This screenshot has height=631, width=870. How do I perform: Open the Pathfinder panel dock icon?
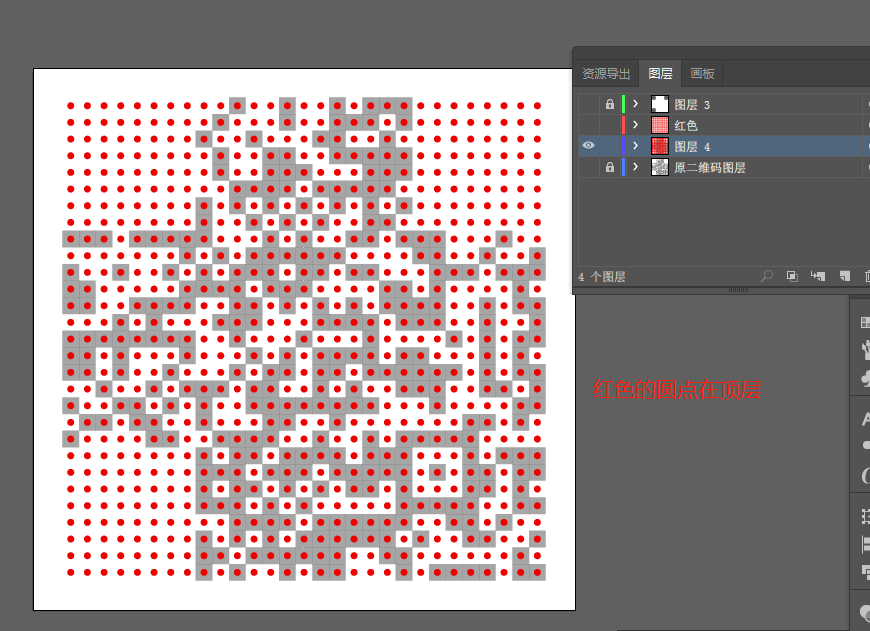click(x=866, y=572)
